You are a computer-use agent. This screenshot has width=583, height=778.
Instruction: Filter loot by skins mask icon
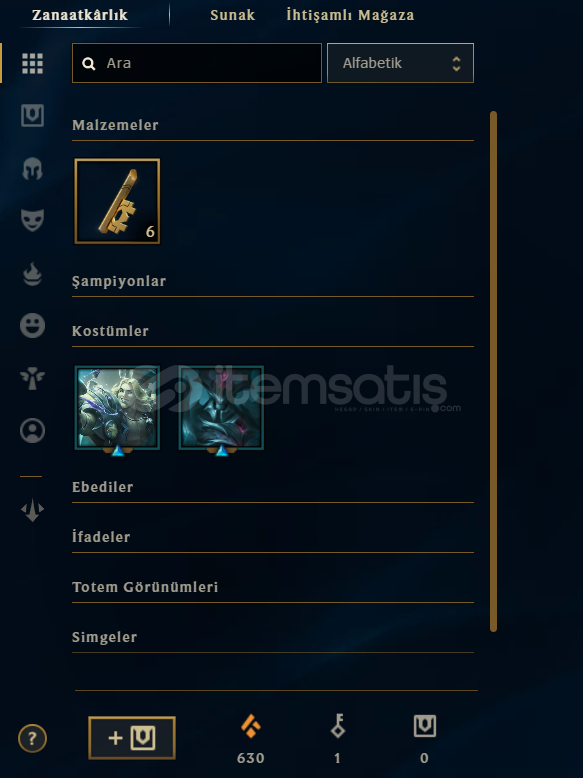coord(32,220)
